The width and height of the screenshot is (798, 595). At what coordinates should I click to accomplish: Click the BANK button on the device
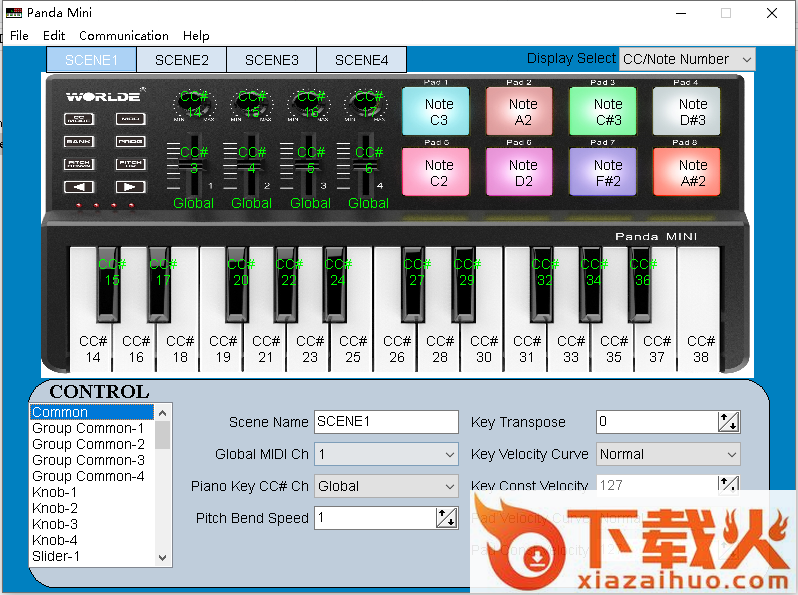79,141
